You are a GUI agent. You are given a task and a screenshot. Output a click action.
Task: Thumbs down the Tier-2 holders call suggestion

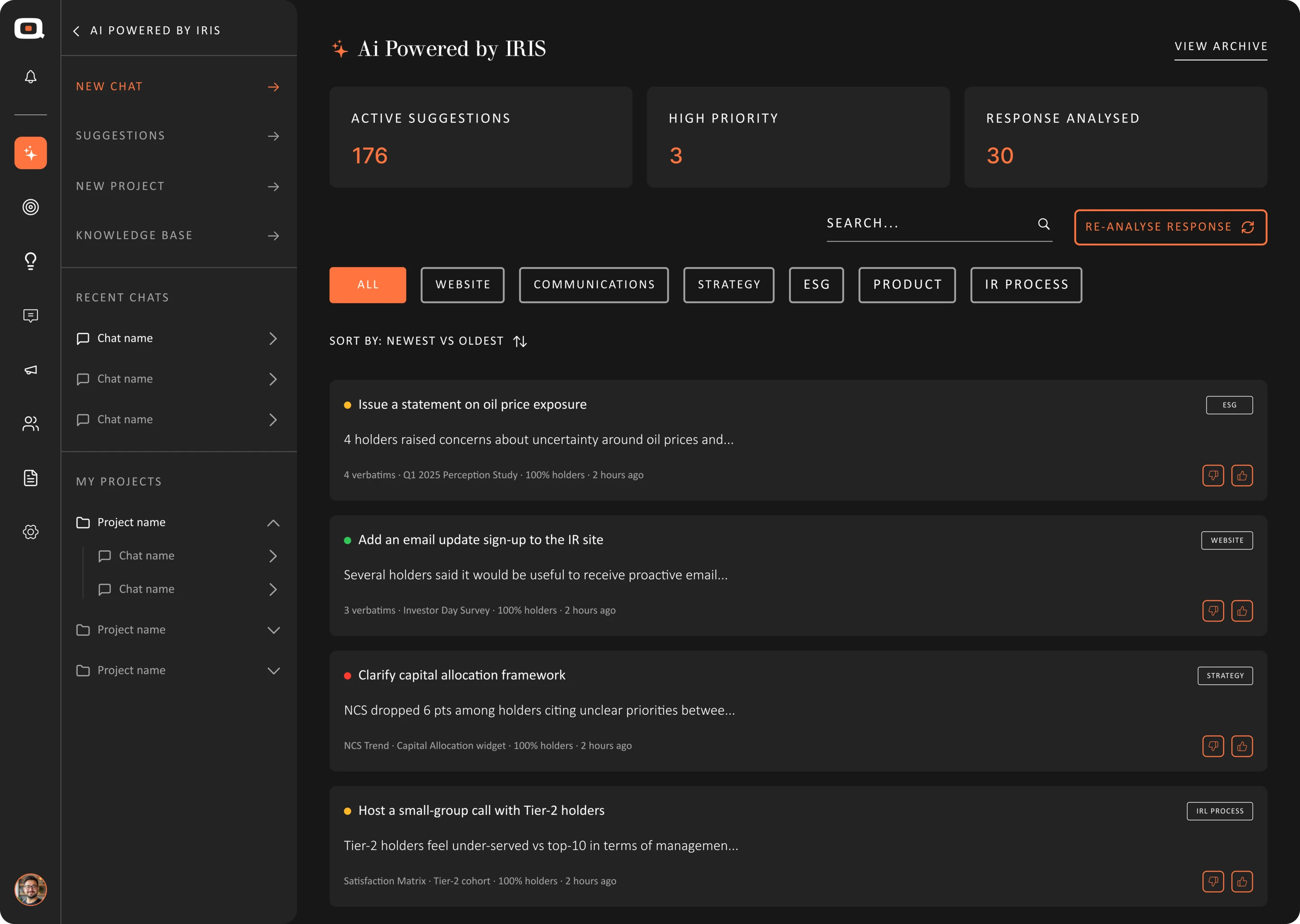click(1213, 881)
